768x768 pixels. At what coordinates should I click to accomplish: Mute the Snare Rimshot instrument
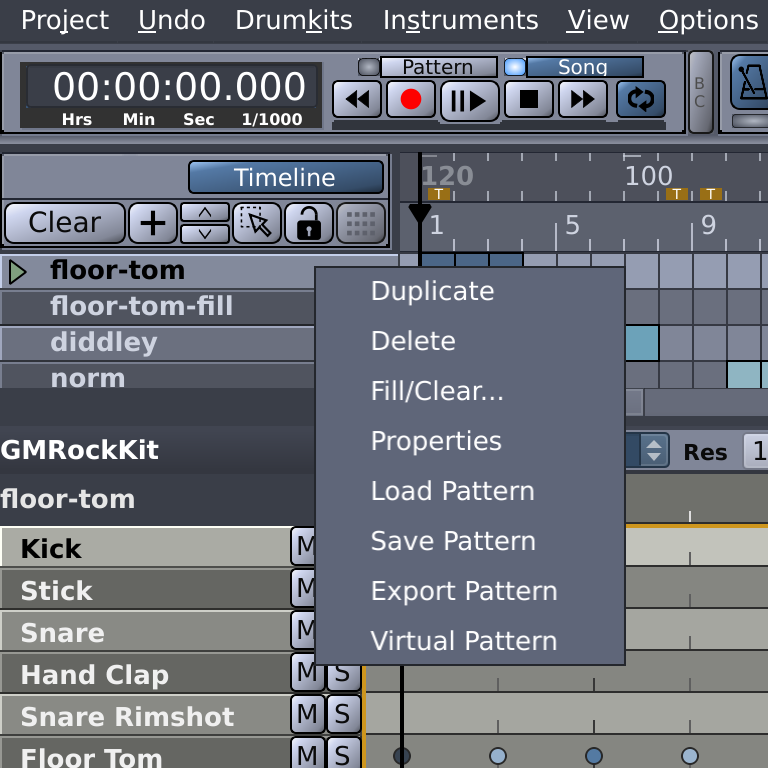pos(308,714)
